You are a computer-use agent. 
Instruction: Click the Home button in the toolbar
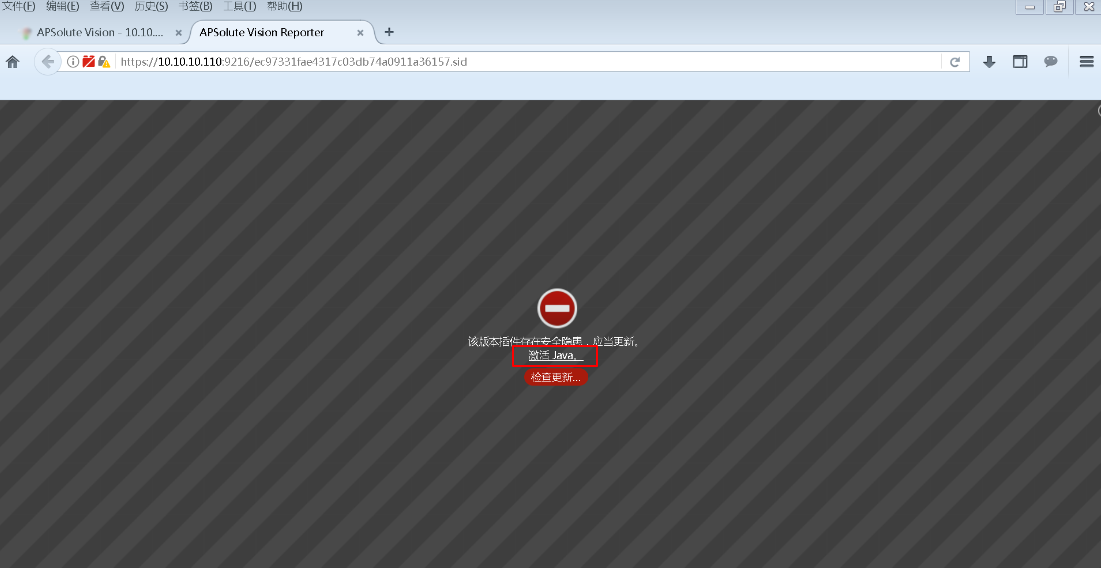[13, 62]
